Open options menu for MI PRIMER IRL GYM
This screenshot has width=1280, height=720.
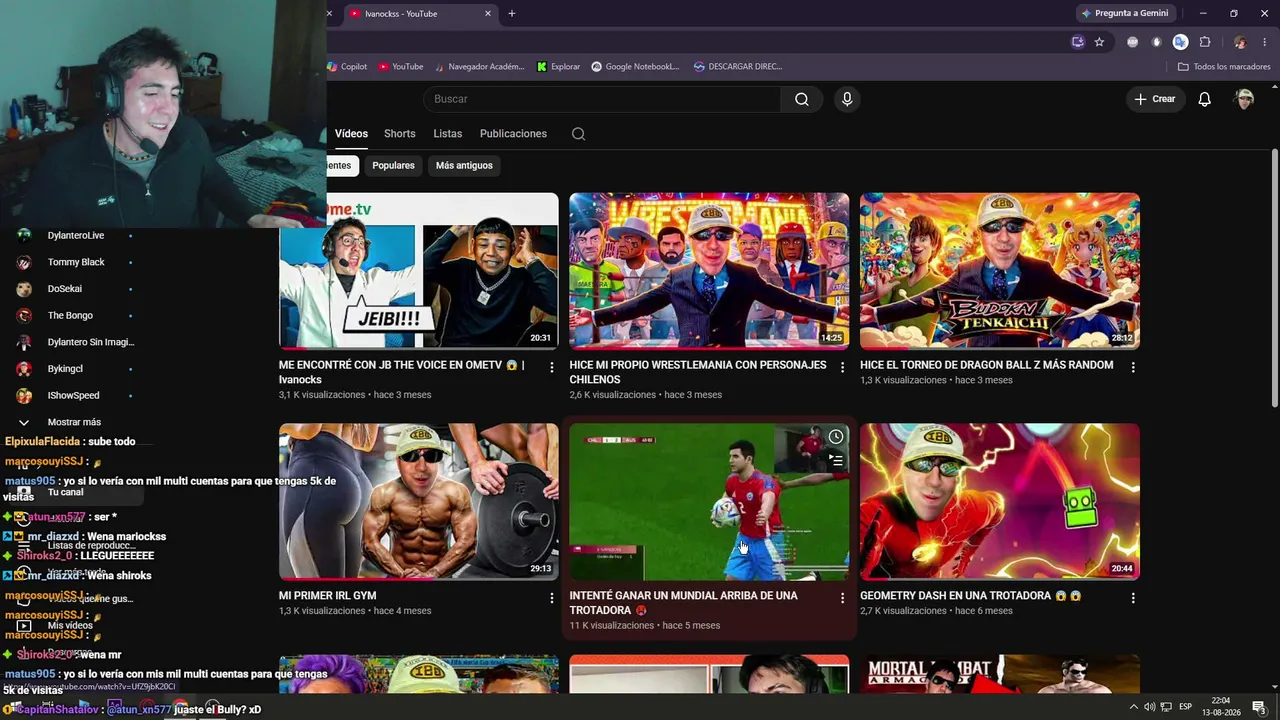point(551,598)
